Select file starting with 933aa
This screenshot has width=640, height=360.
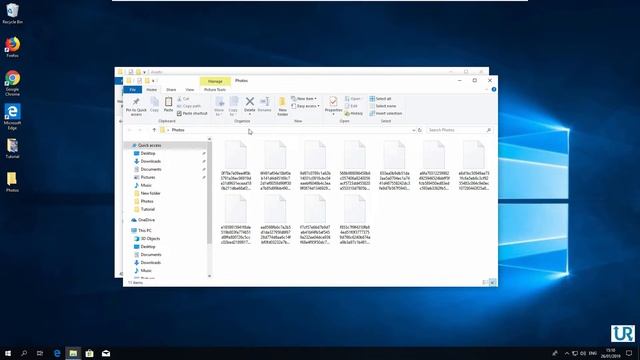(394, 165)
